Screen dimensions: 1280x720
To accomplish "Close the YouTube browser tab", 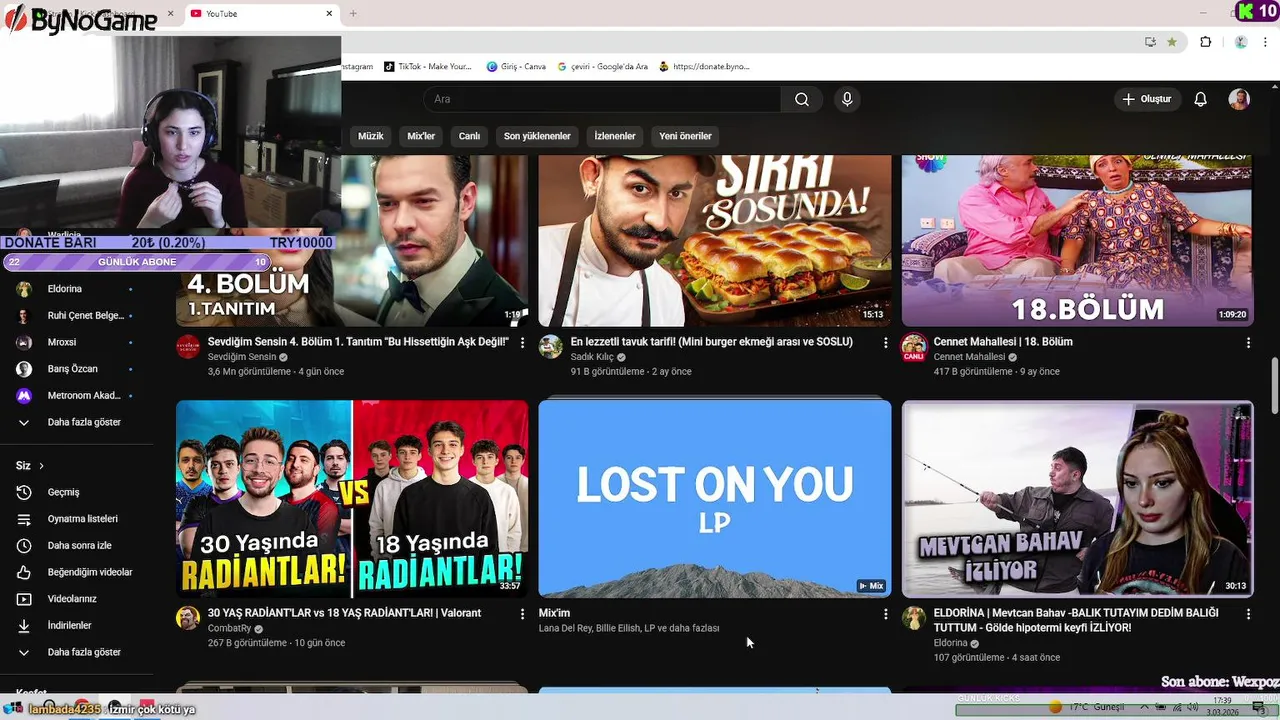I will pos(329,13).
